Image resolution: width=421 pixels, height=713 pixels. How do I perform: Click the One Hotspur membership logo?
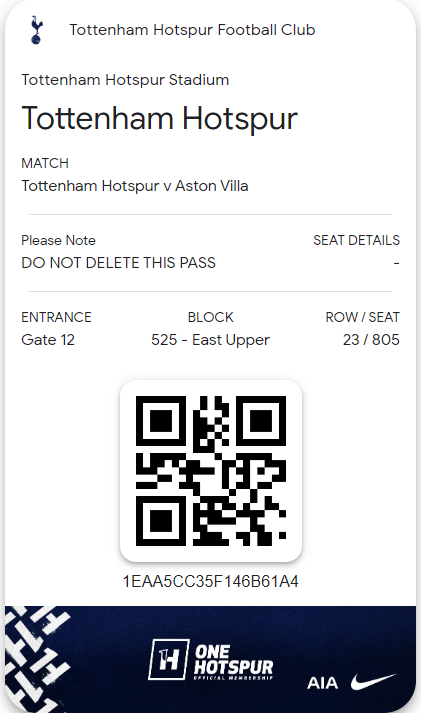[210, 660]
